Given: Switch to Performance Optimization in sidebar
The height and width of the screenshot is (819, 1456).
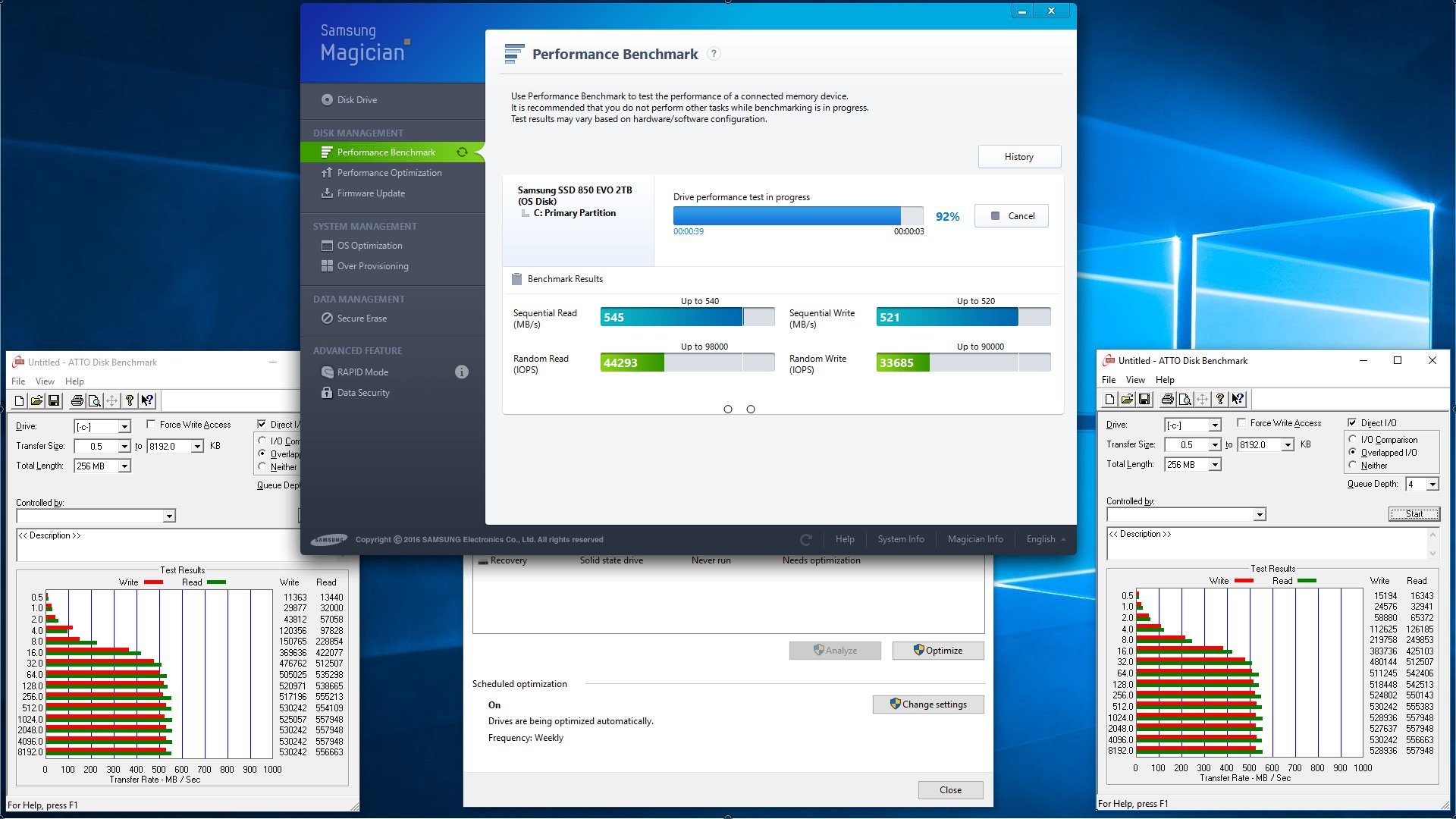Looking at the screenshot, I should click(x=389, y=173).
